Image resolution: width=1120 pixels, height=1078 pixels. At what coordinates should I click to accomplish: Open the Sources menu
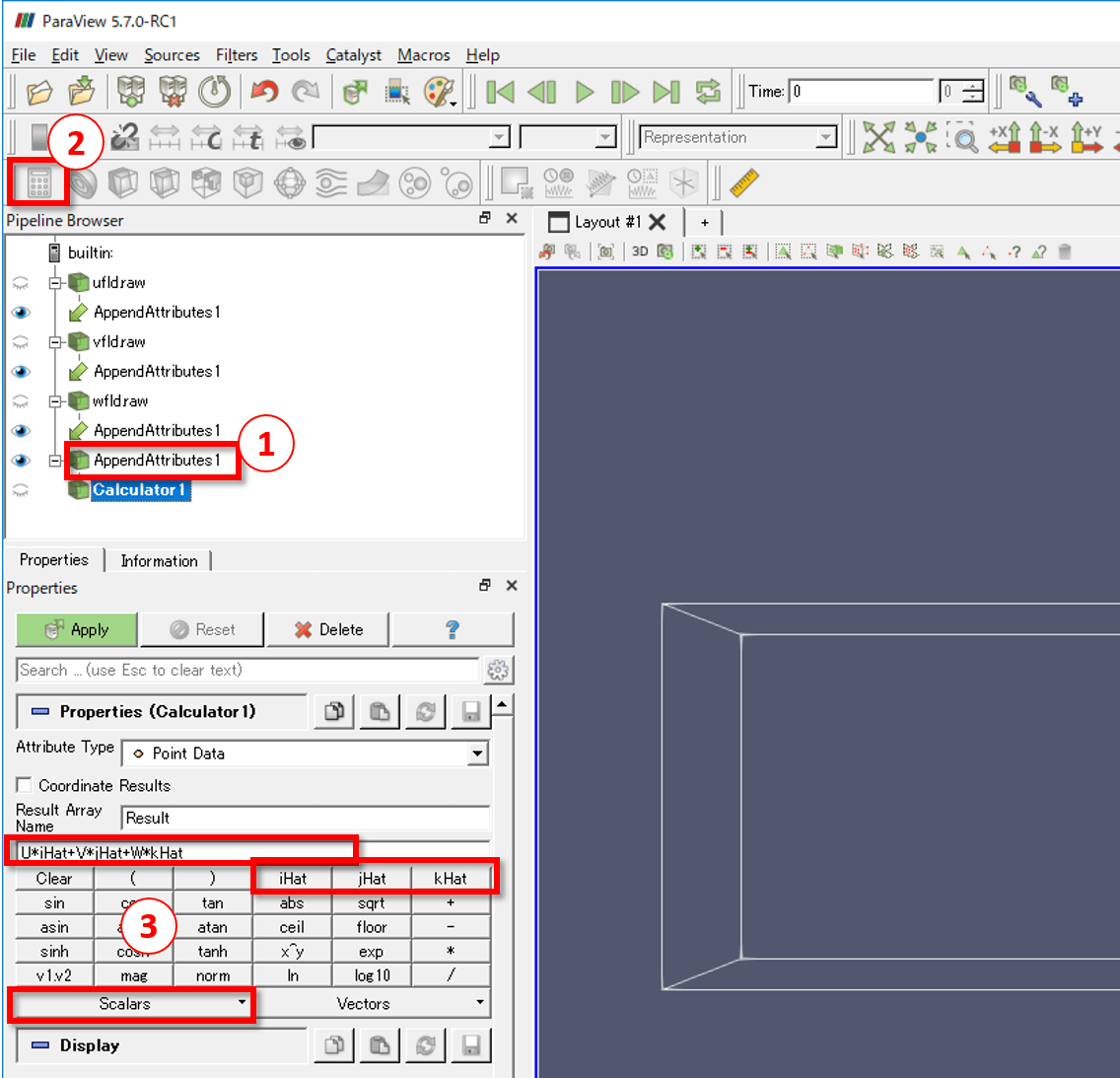pos(172,55)
